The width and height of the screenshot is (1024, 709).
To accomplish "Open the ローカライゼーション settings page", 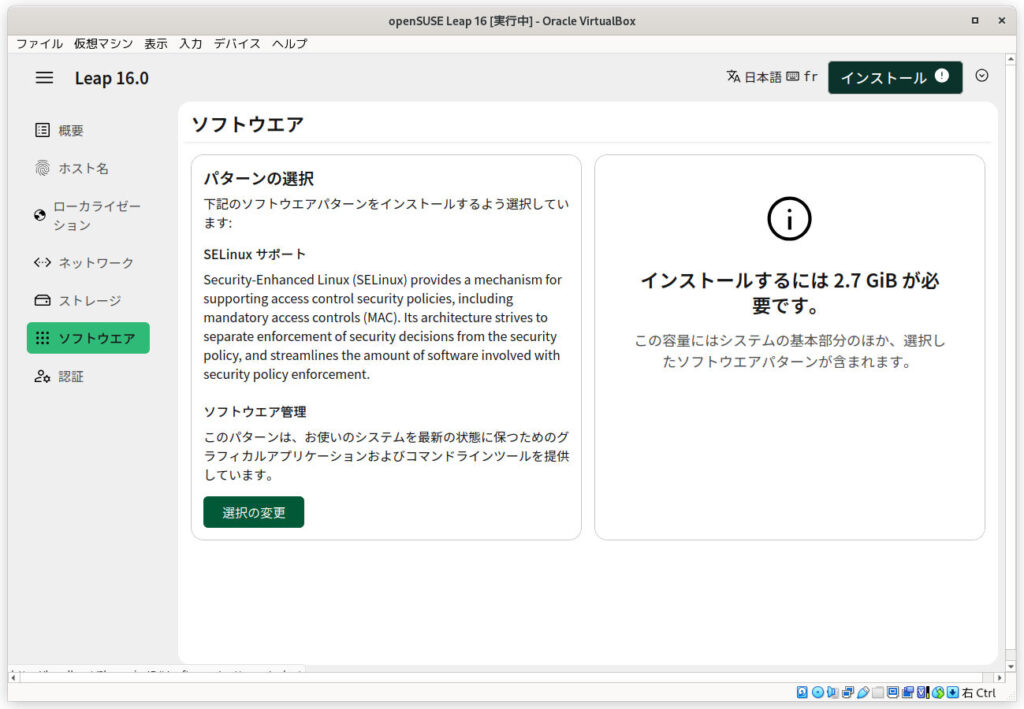I will pyautogui.click(x=88, y=215).
